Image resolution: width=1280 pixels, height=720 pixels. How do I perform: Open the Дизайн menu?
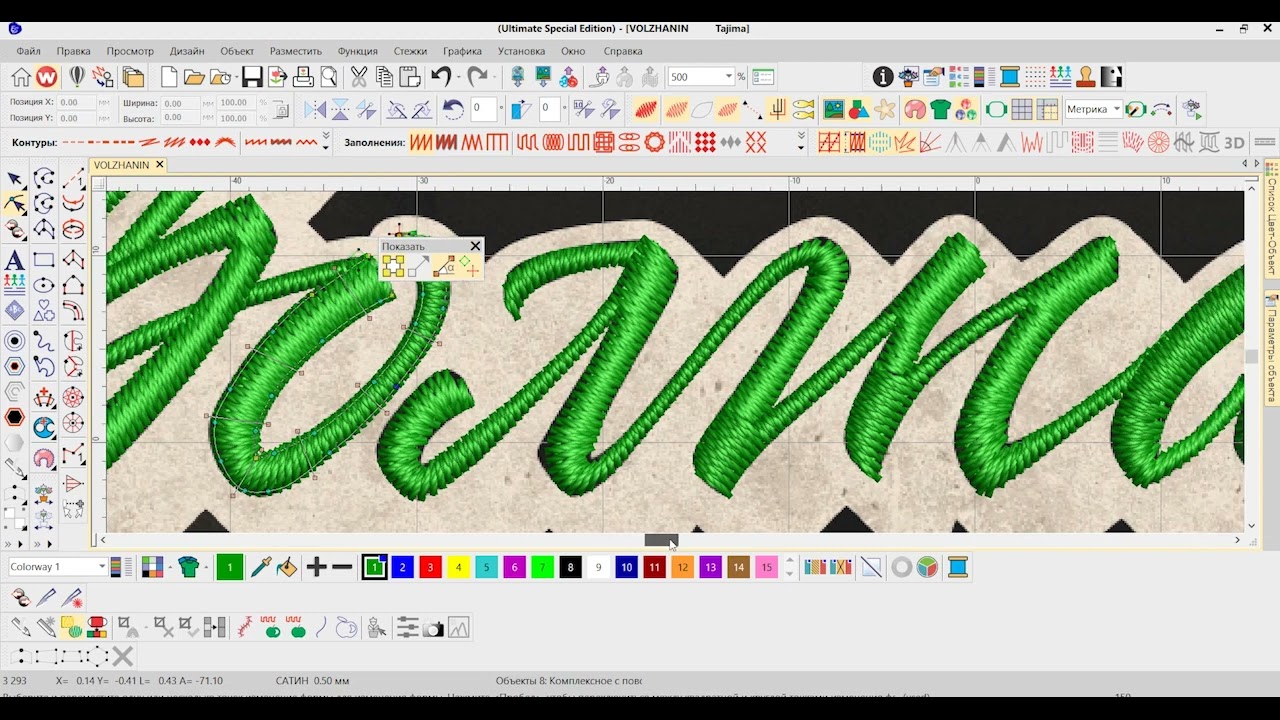[x=187, y=51]
